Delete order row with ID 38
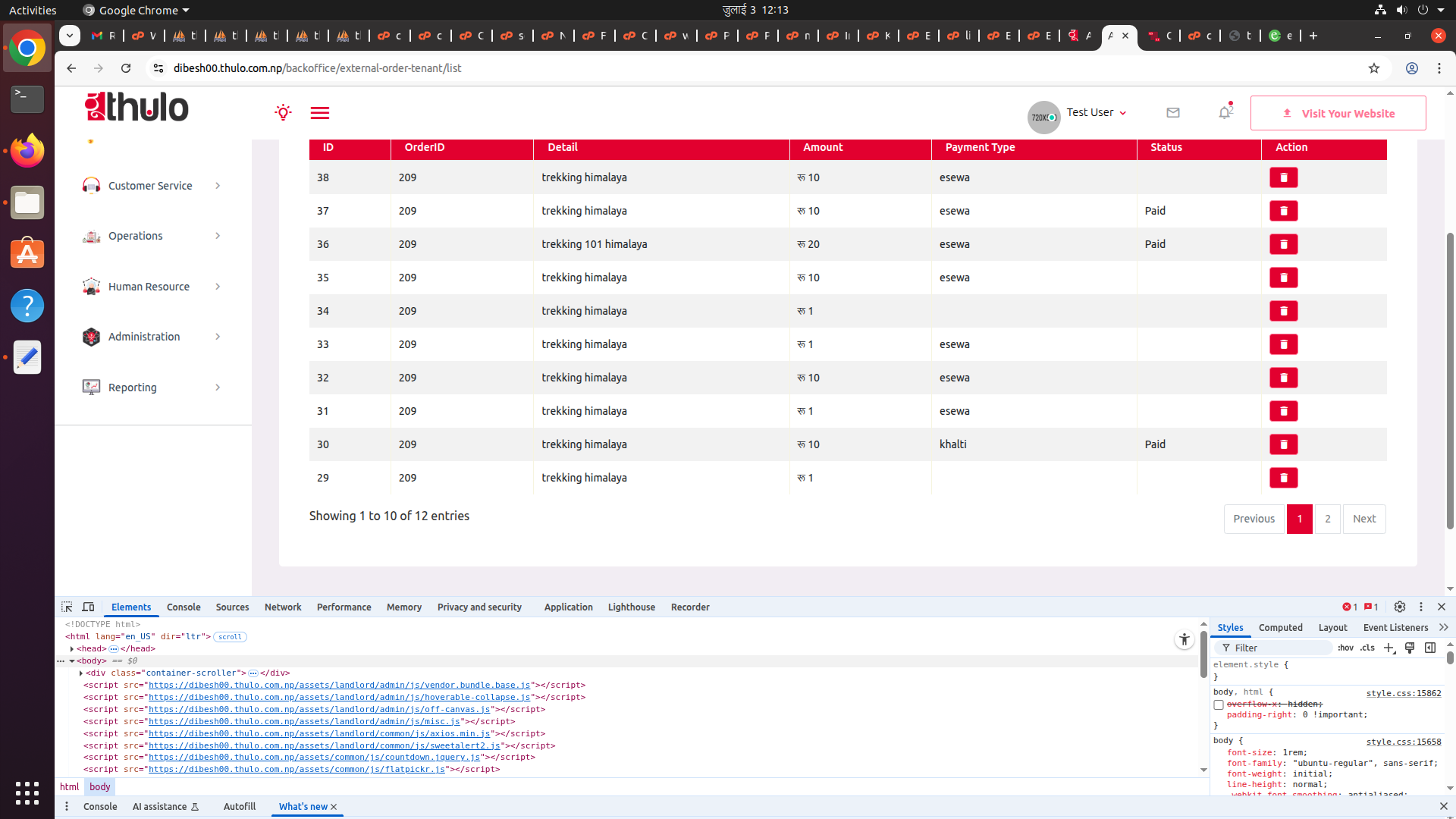Image resolution: width=1456 pixels, height=819 pixels. click(1283, 177)
